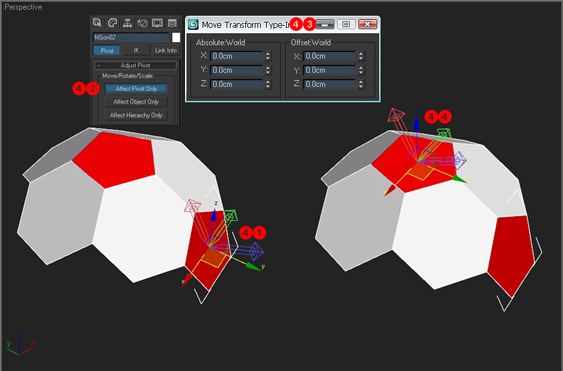563x371 pixels.
Task: Open the white object color swatch
Action: (x=176, y=37)
